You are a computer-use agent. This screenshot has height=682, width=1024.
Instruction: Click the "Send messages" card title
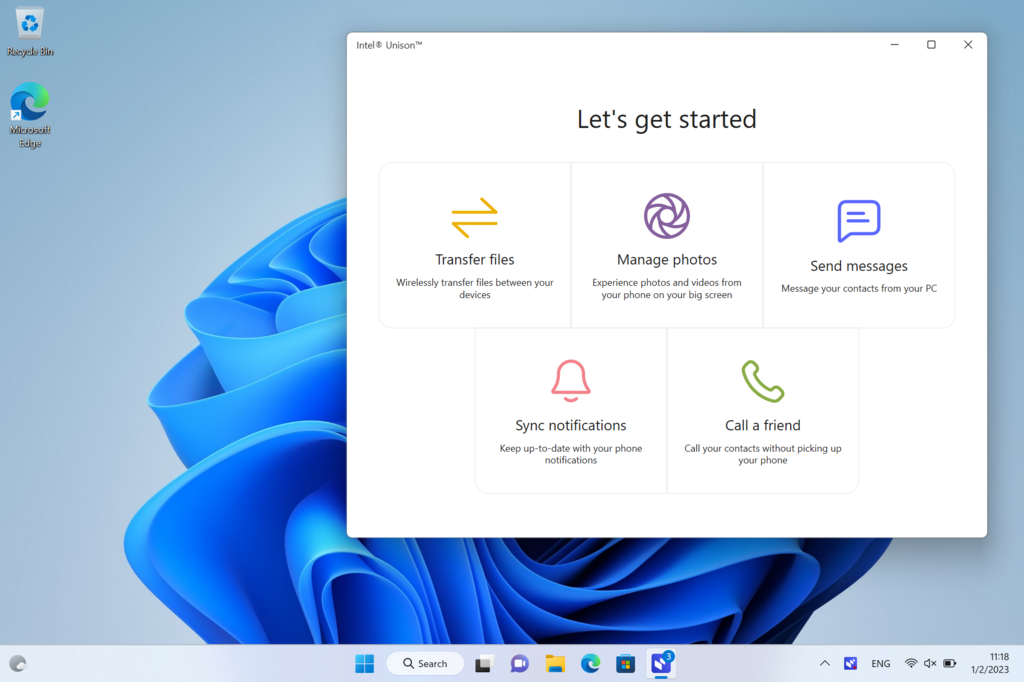(x=859, y=266)
